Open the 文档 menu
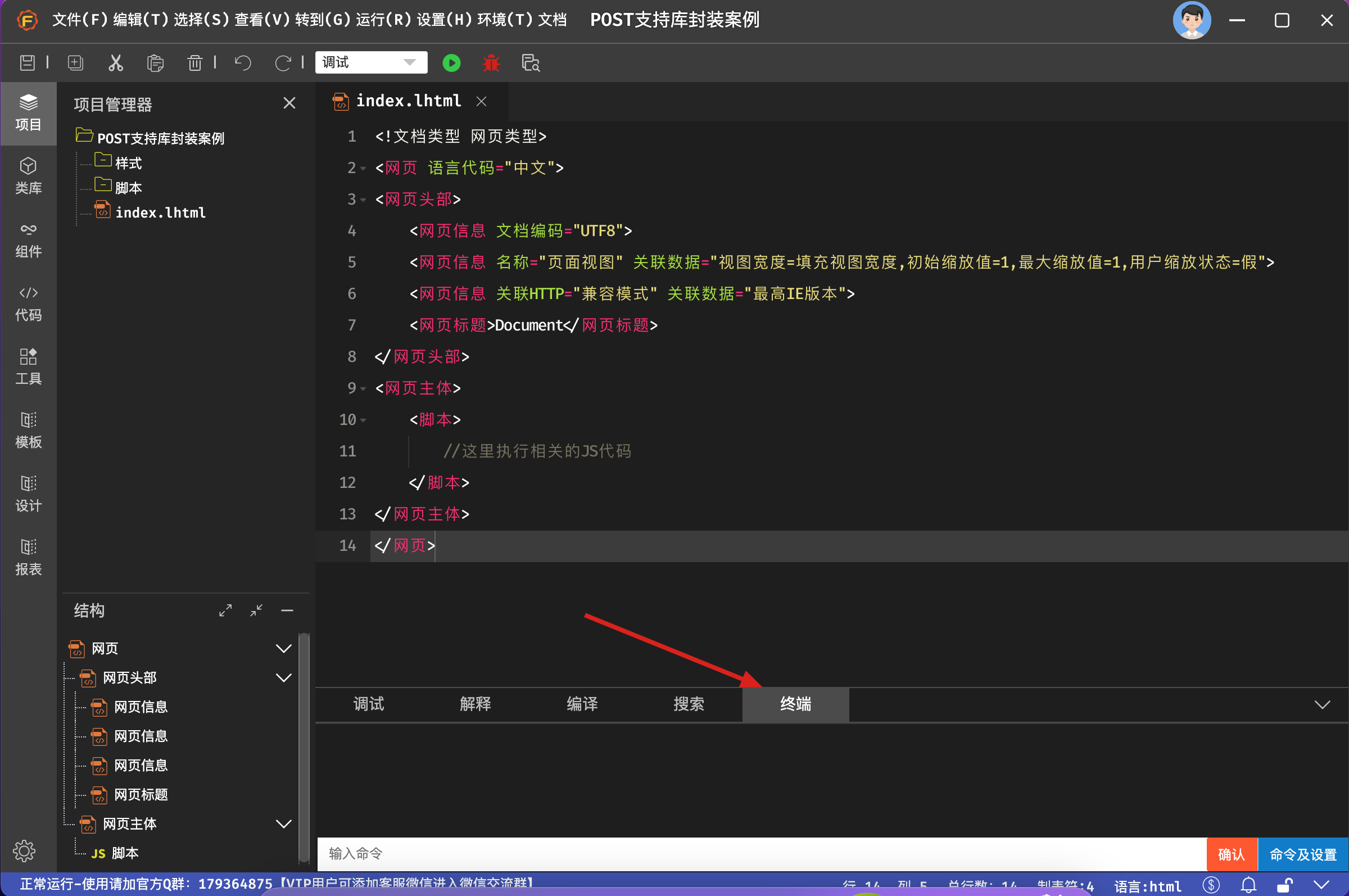1349x896 pixels. pos(553,20)
